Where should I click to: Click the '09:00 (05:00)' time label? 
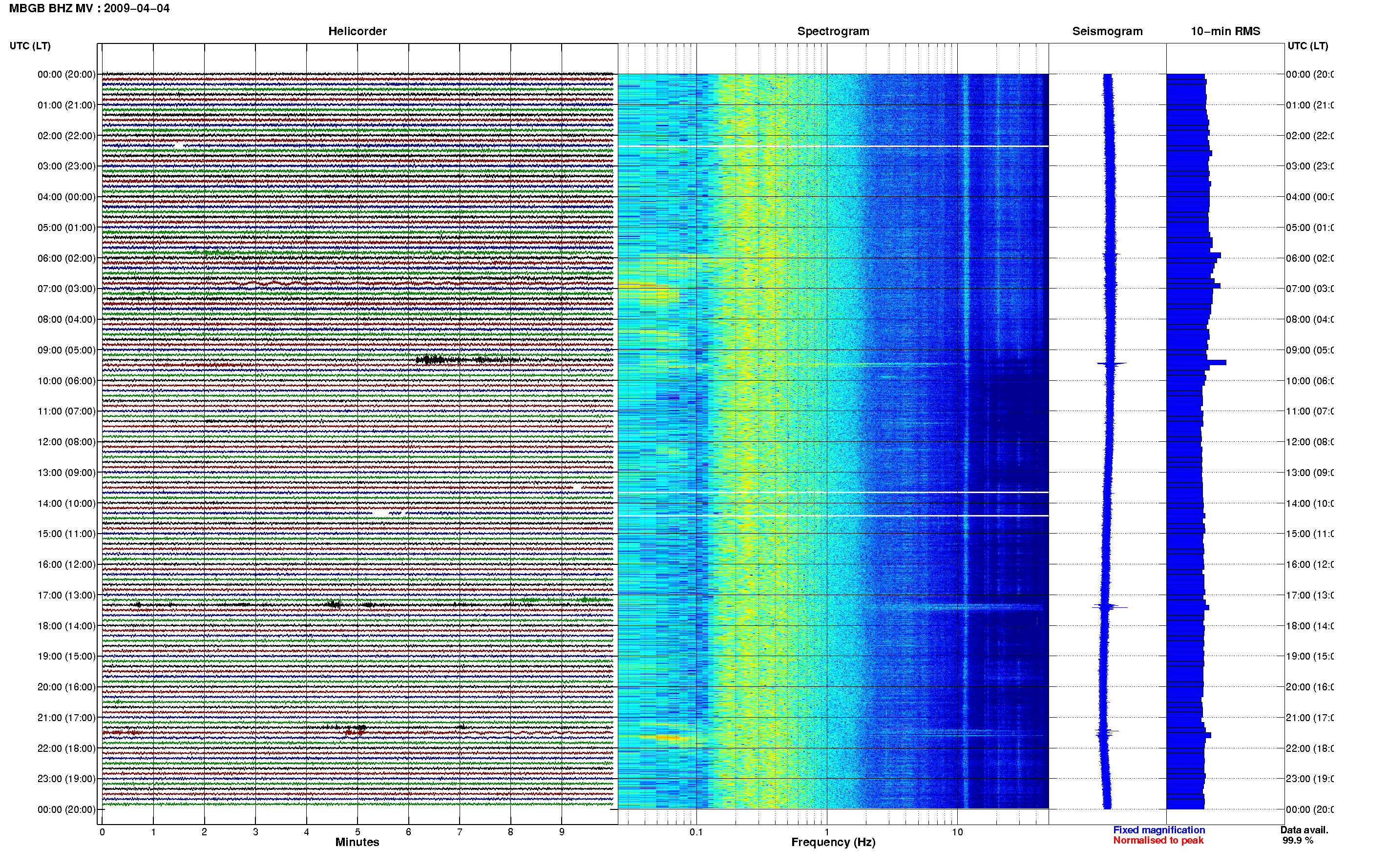click(x=66, y=350)
